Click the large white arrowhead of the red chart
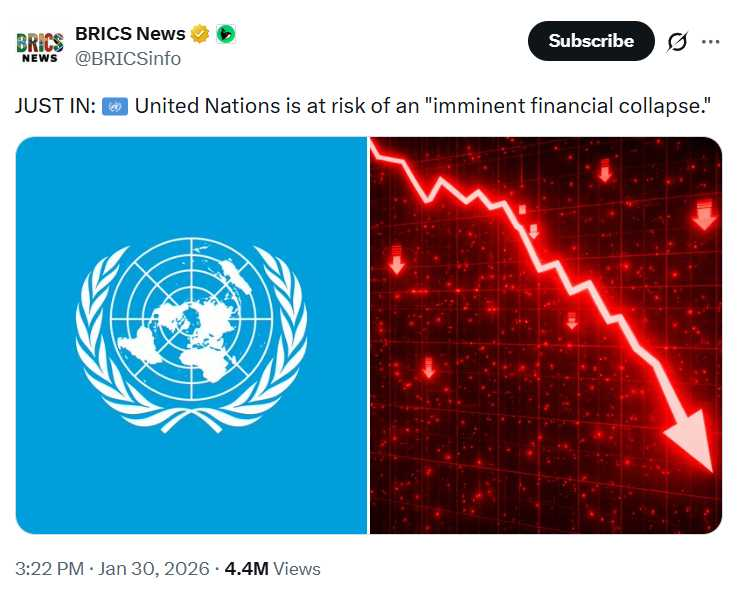This screenshot has width=740, height=600. pyautogui.click(x=688, y=440)
